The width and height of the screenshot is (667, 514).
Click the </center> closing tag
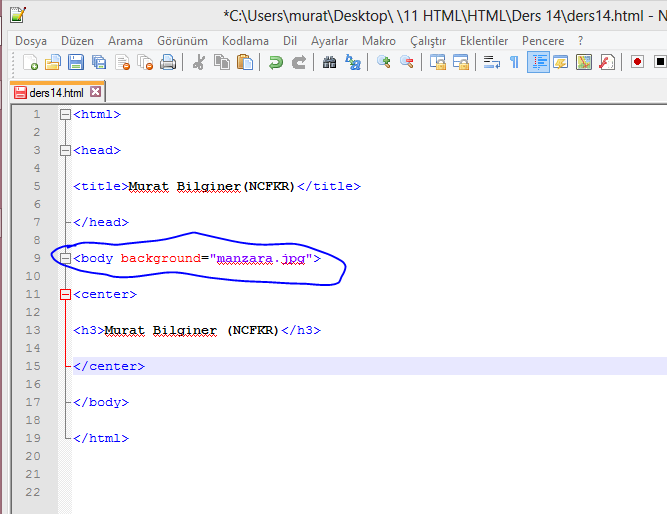(109, 366)
